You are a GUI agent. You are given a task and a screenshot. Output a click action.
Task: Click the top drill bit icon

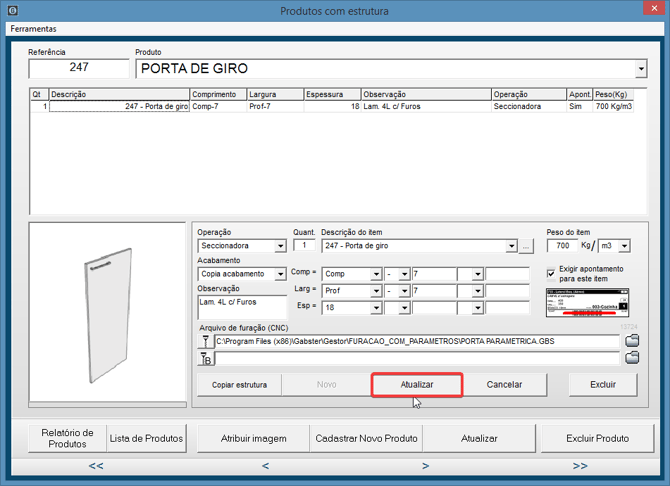tap(206, 341)
